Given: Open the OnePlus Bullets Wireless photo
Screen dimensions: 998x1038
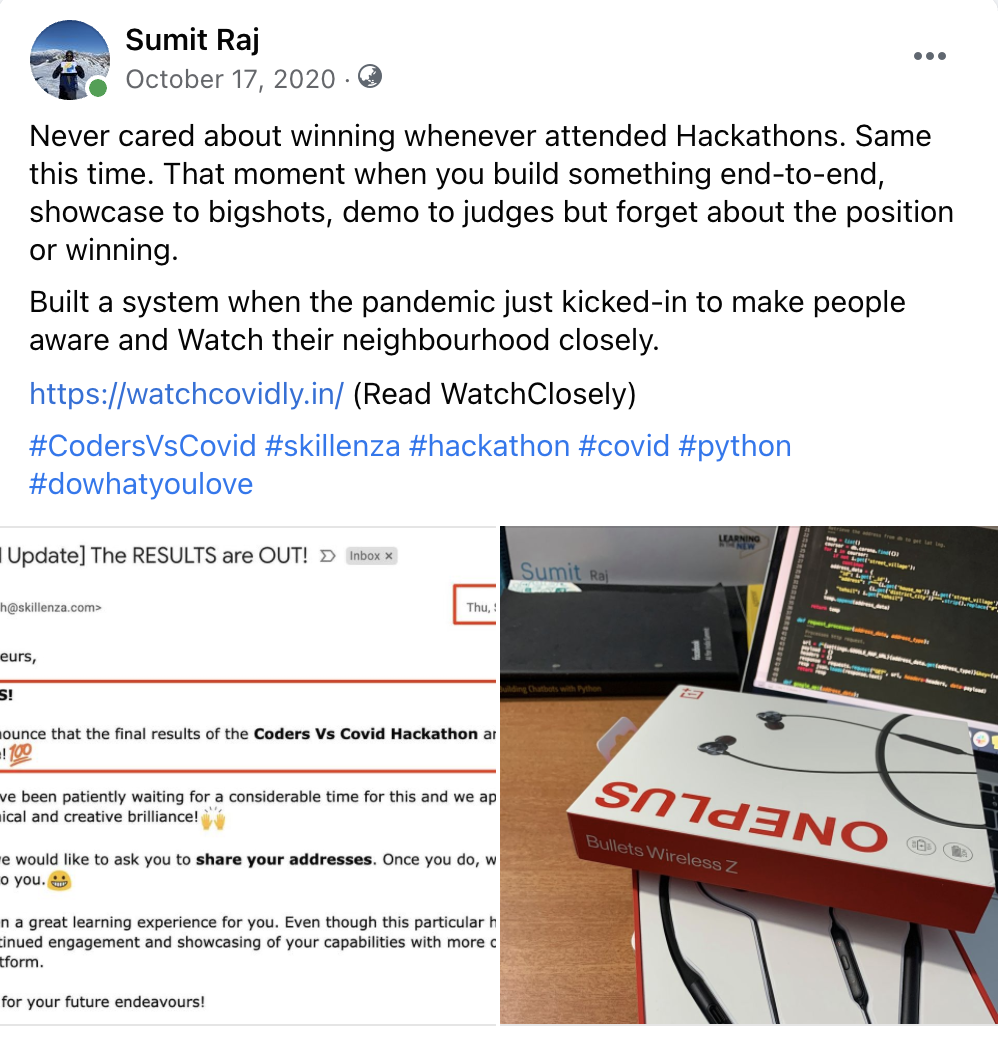Looking at the screenshot, I should 748,775.
